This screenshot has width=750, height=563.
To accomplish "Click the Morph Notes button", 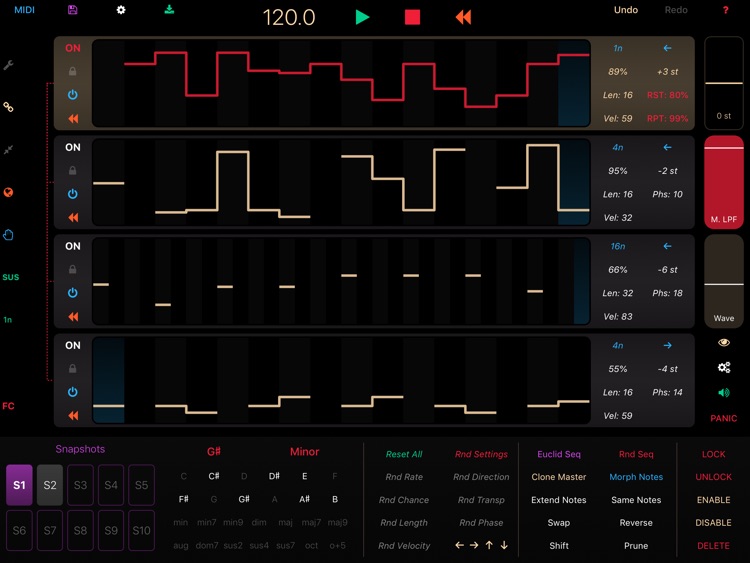I will coord(636,477).
